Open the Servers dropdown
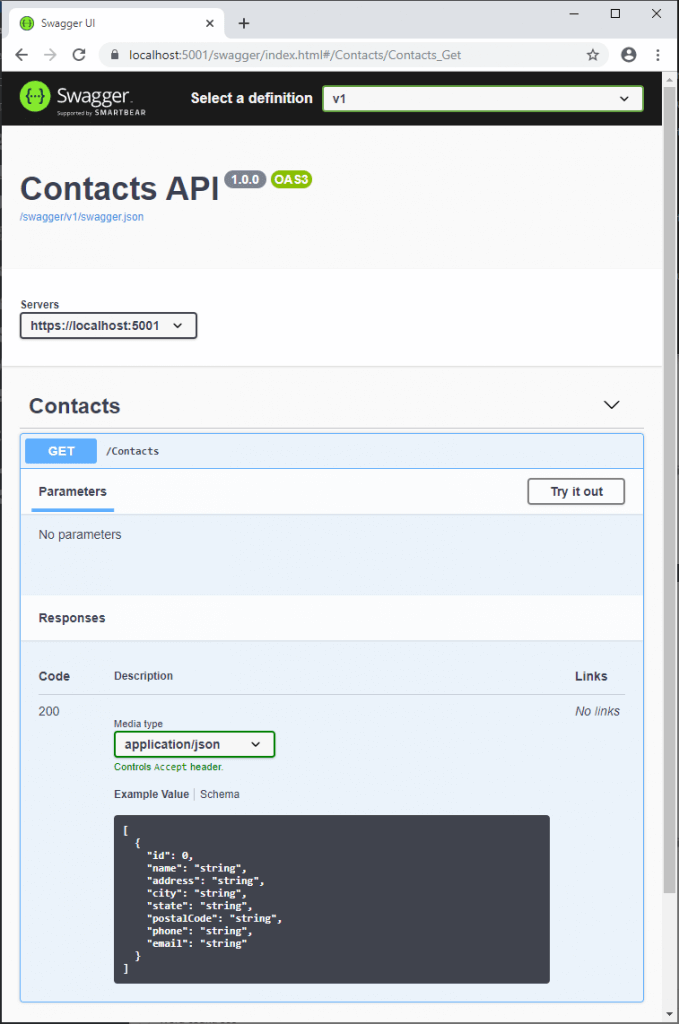Image resolution: width=679 pixels, height=1024 pixels. pyautogui.click(x=108, y=326)
